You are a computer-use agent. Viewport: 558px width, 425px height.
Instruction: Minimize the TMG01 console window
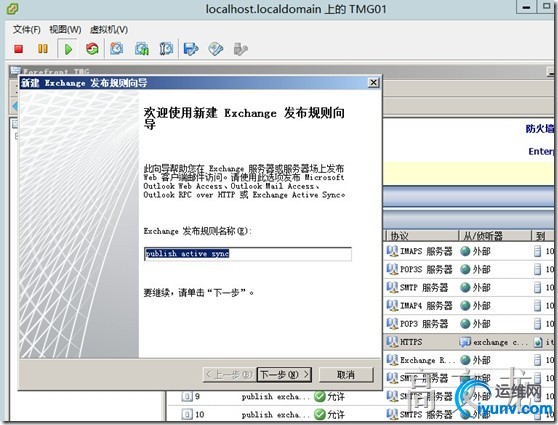point(527,7)
